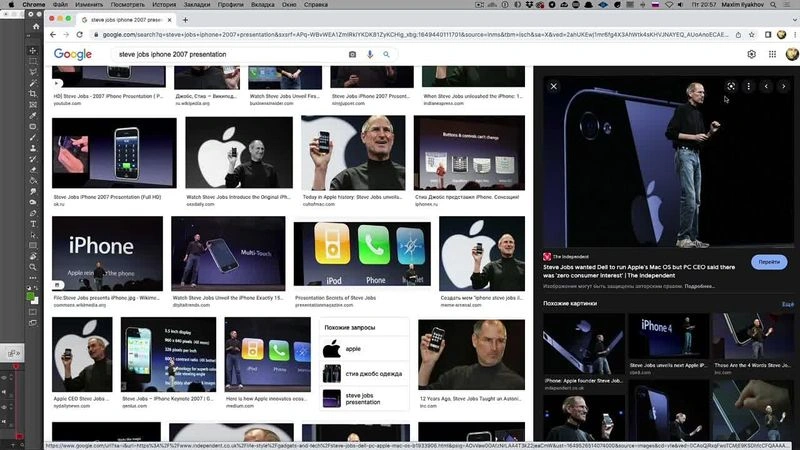Select the Rectangular Marquee tool in Photoshop

[33, 61]
